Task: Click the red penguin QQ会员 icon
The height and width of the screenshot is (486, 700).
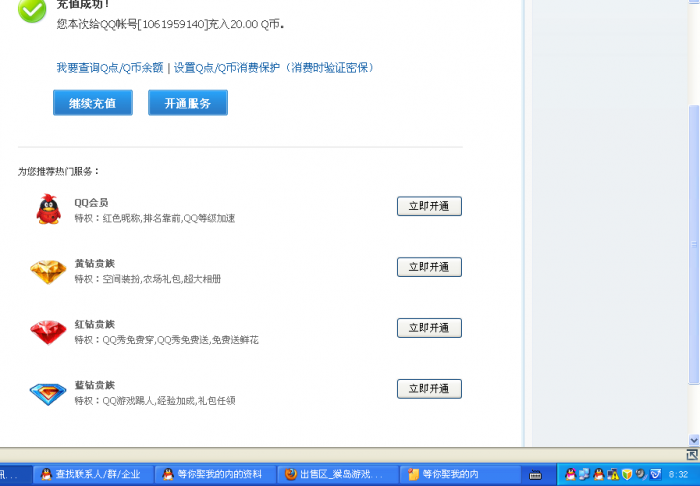Action: click(x=48, y=209)
